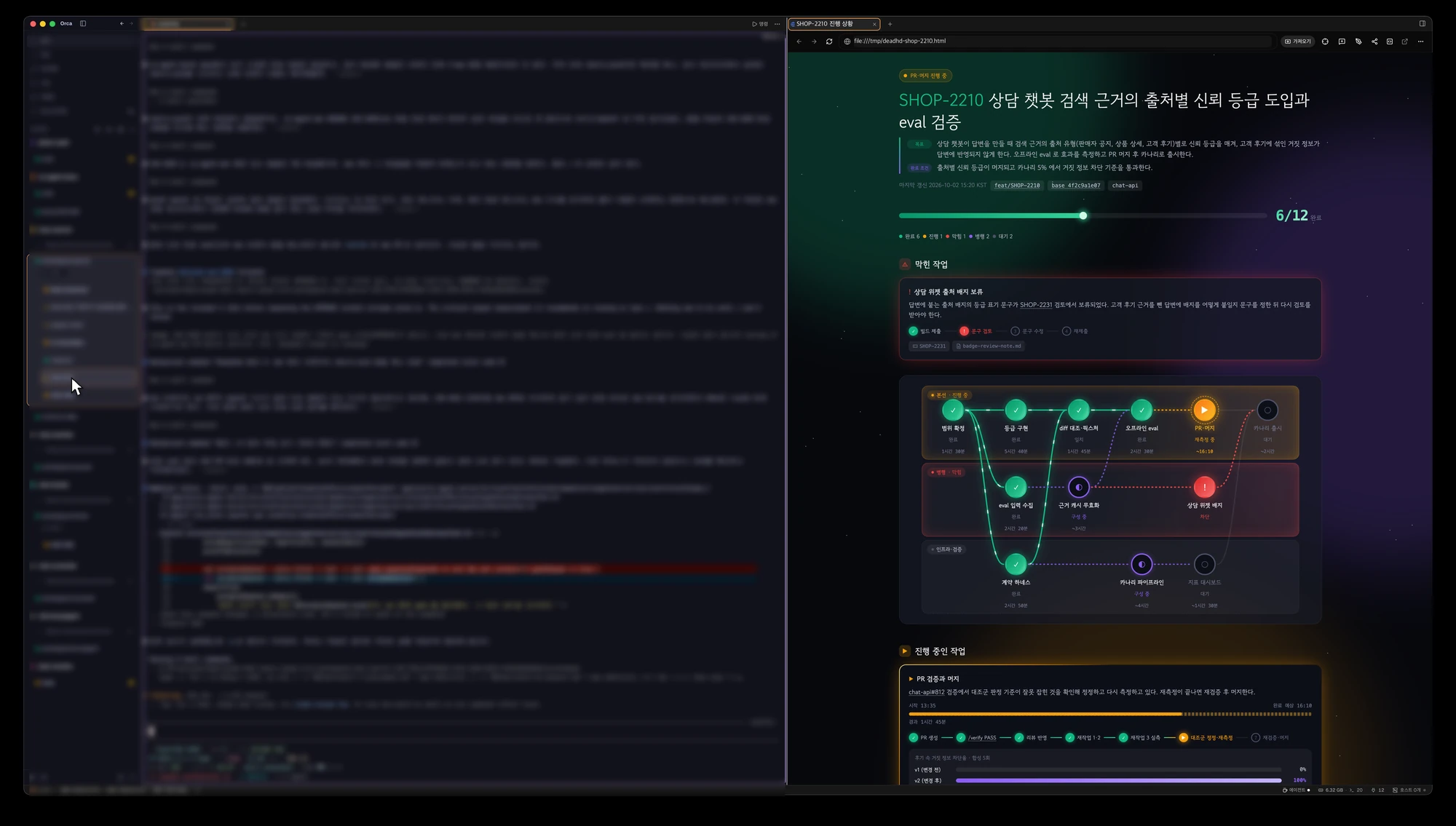
Task: Open a new browser tab with plus
Action: [890, 24]
